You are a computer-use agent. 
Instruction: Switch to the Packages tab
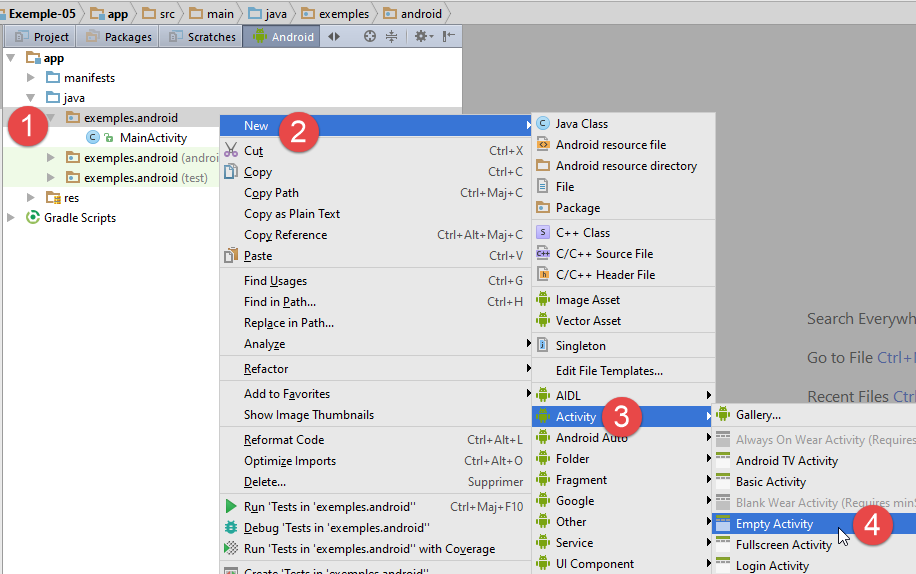119,37
